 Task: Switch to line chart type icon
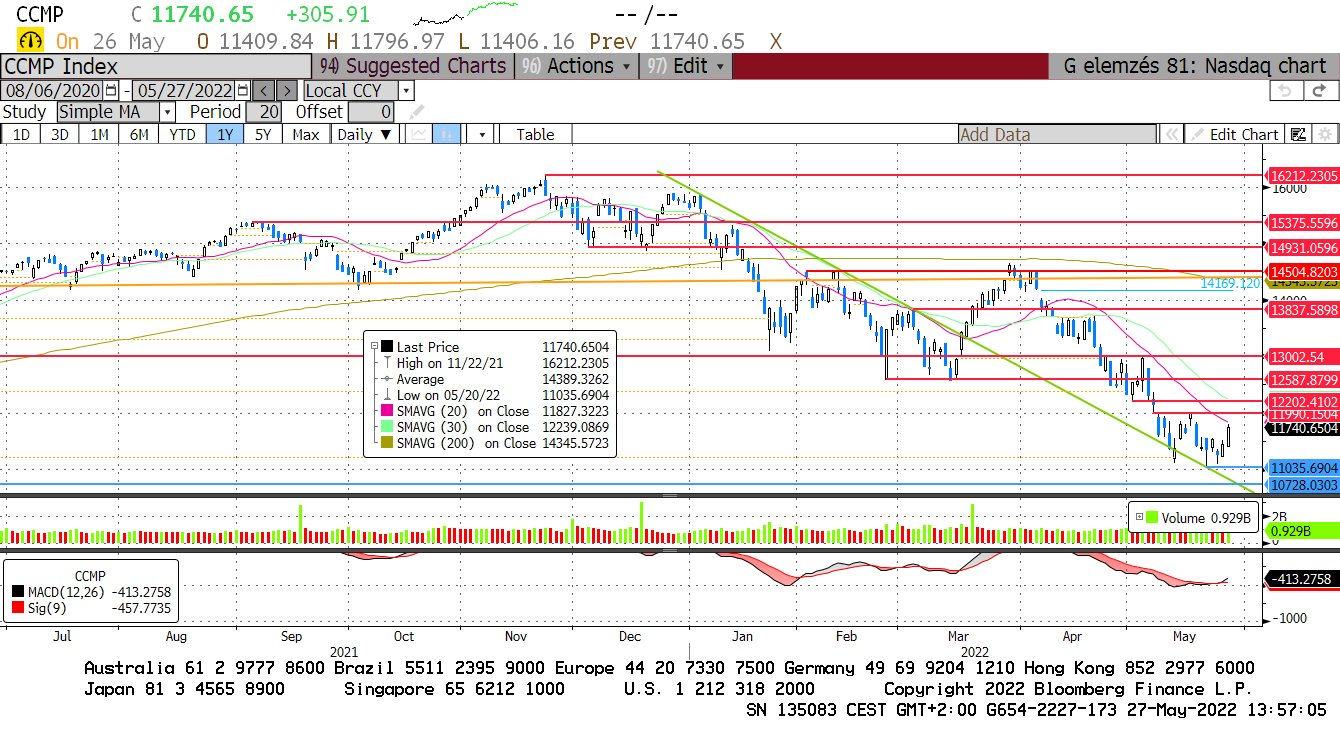coord(420,134)
